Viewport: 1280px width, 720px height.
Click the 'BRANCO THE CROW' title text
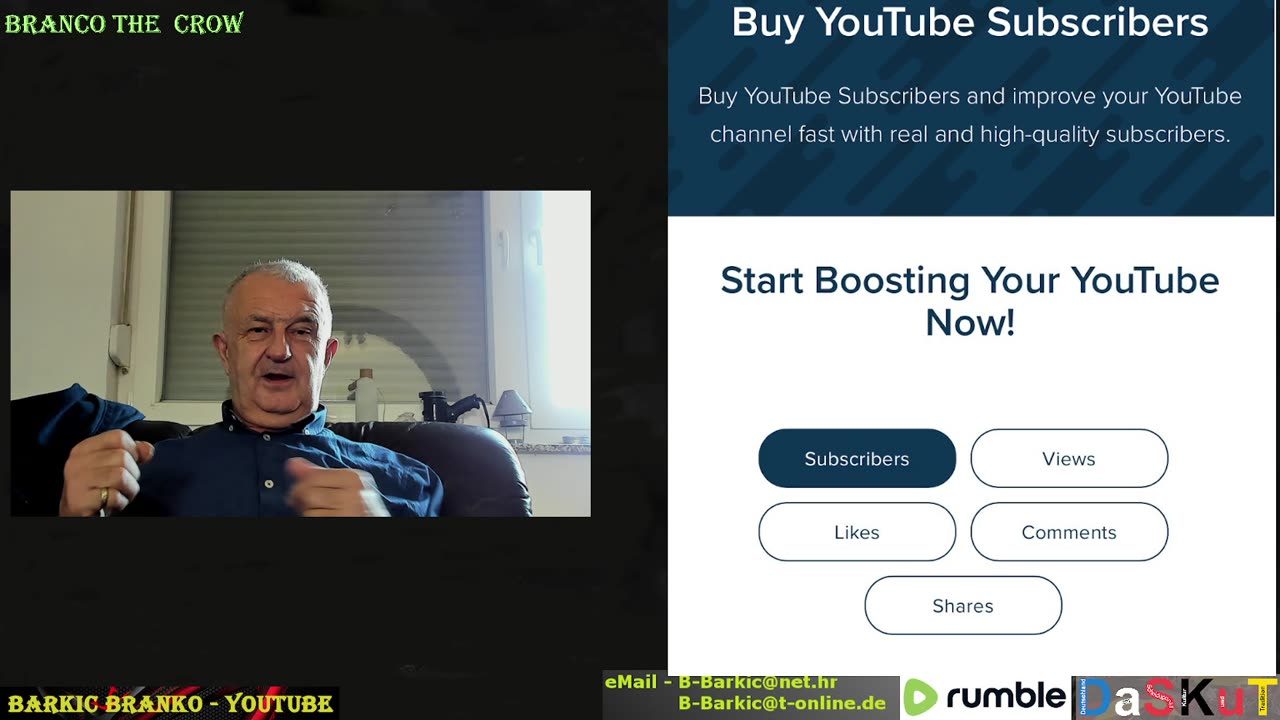[x=124, y=23]
